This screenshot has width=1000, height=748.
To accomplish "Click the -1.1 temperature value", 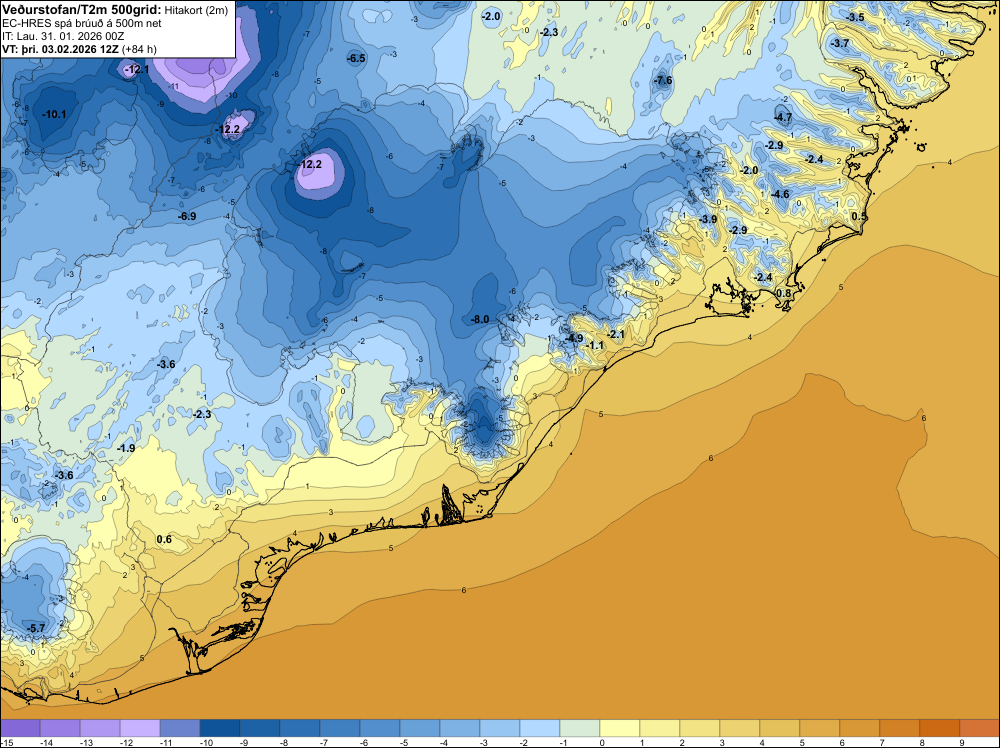I will (x=594, y=345).
